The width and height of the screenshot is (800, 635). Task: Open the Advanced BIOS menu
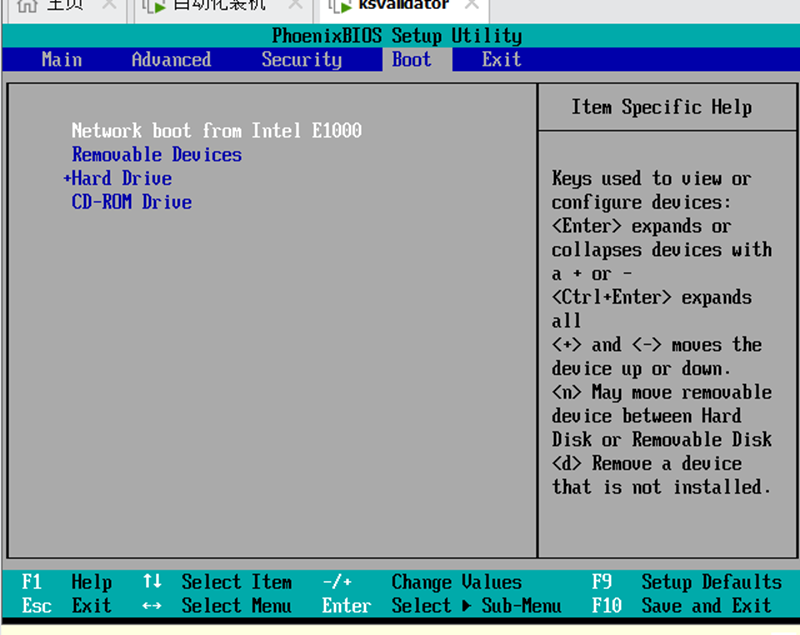click(170, 60)
